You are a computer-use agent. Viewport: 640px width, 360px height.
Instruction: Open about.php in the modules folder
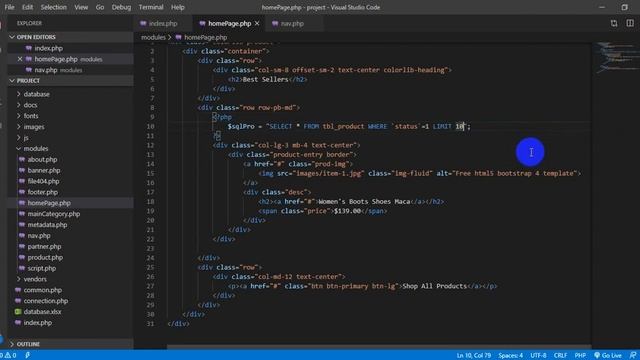[x=42, y=160]
